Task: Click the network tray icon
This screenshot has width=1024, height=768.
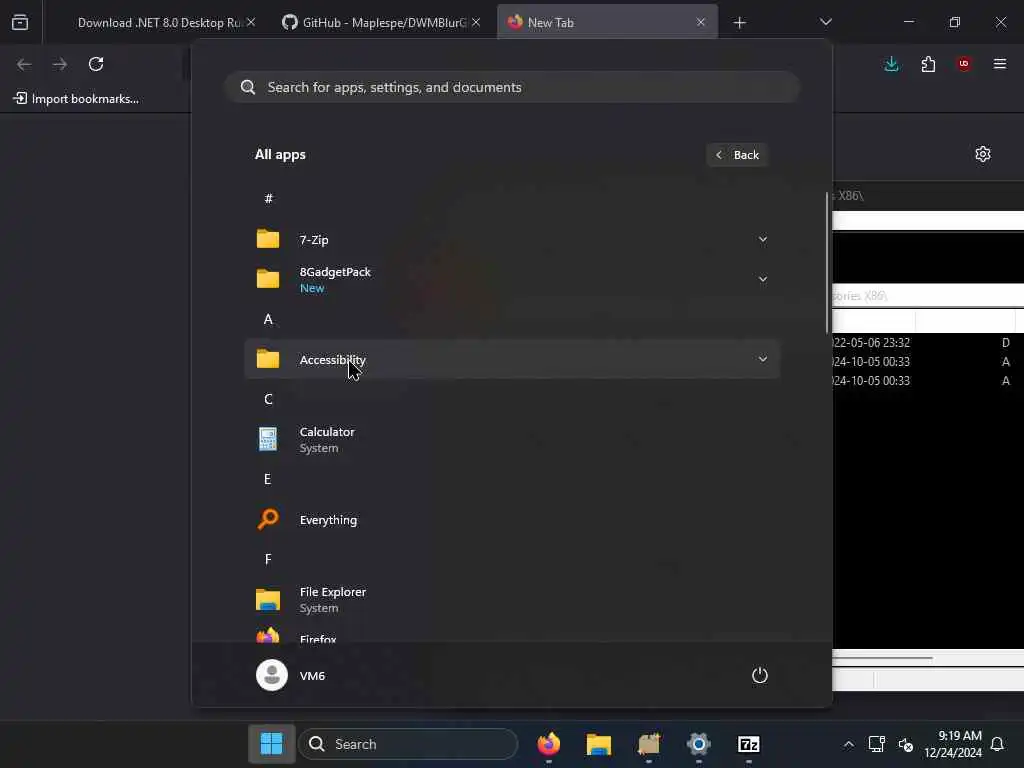Action: 876,744
